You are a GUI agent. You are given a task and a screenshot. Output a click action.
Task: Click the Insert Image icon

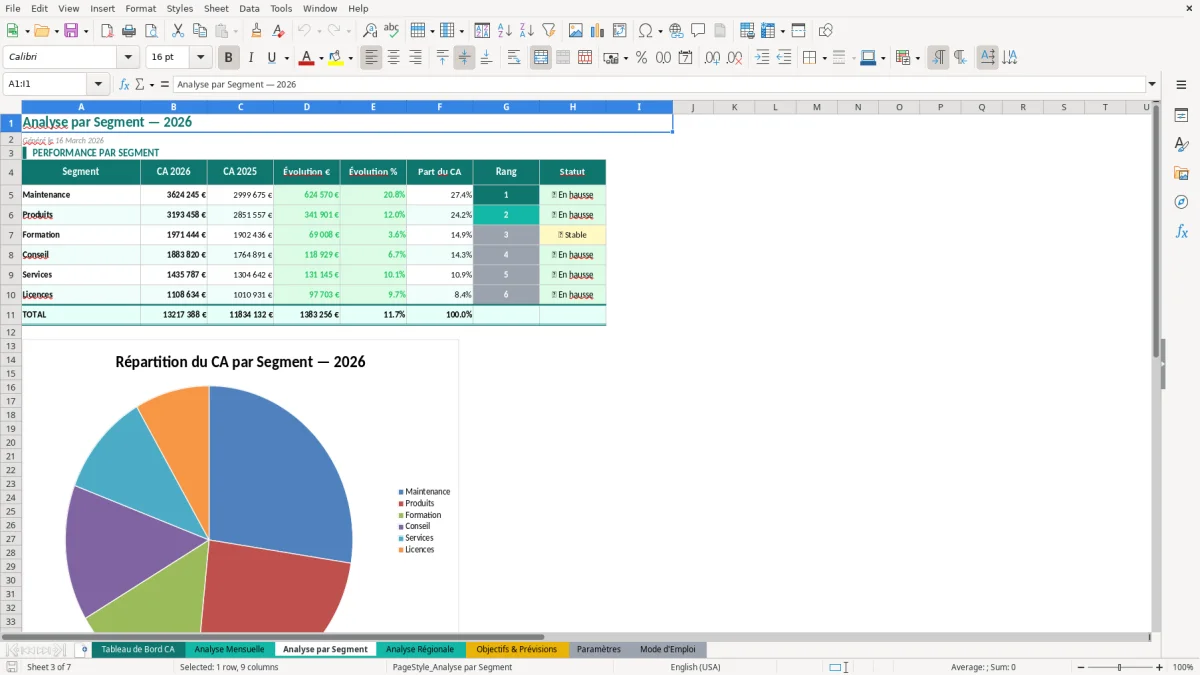[576, 31]
